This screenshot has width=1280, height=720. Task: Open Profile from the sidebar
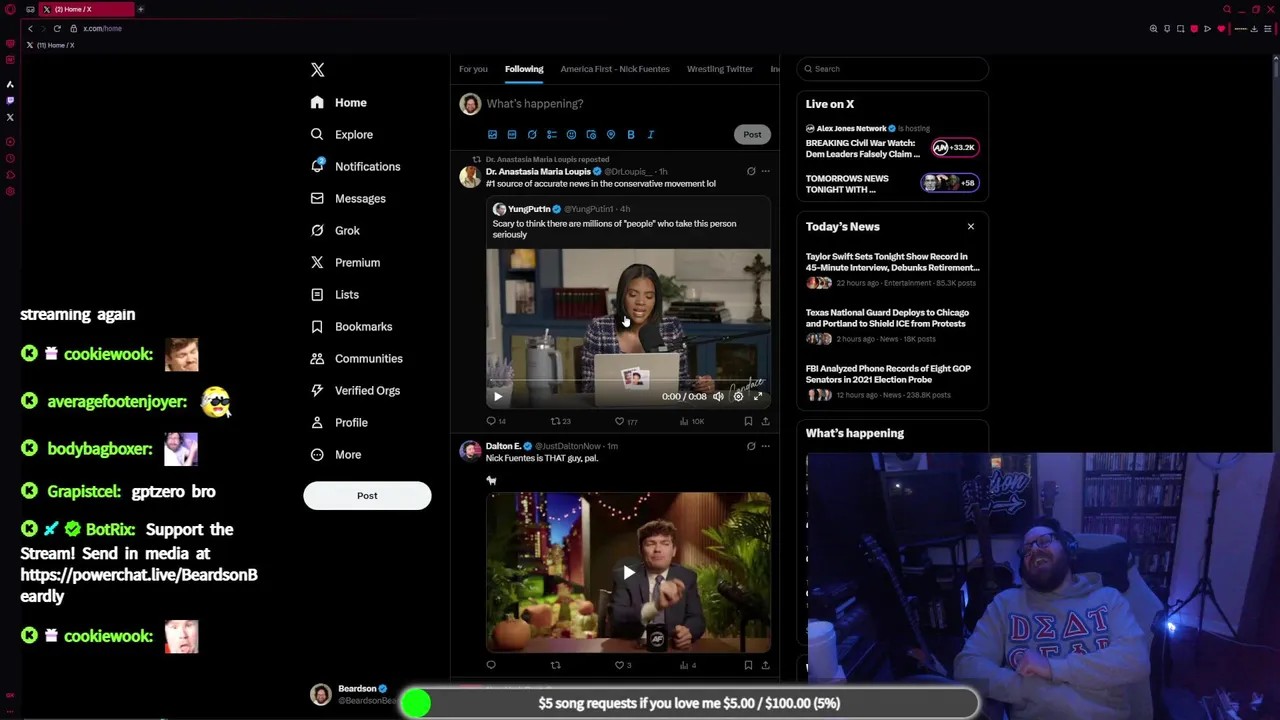click(x=339, y=423)
